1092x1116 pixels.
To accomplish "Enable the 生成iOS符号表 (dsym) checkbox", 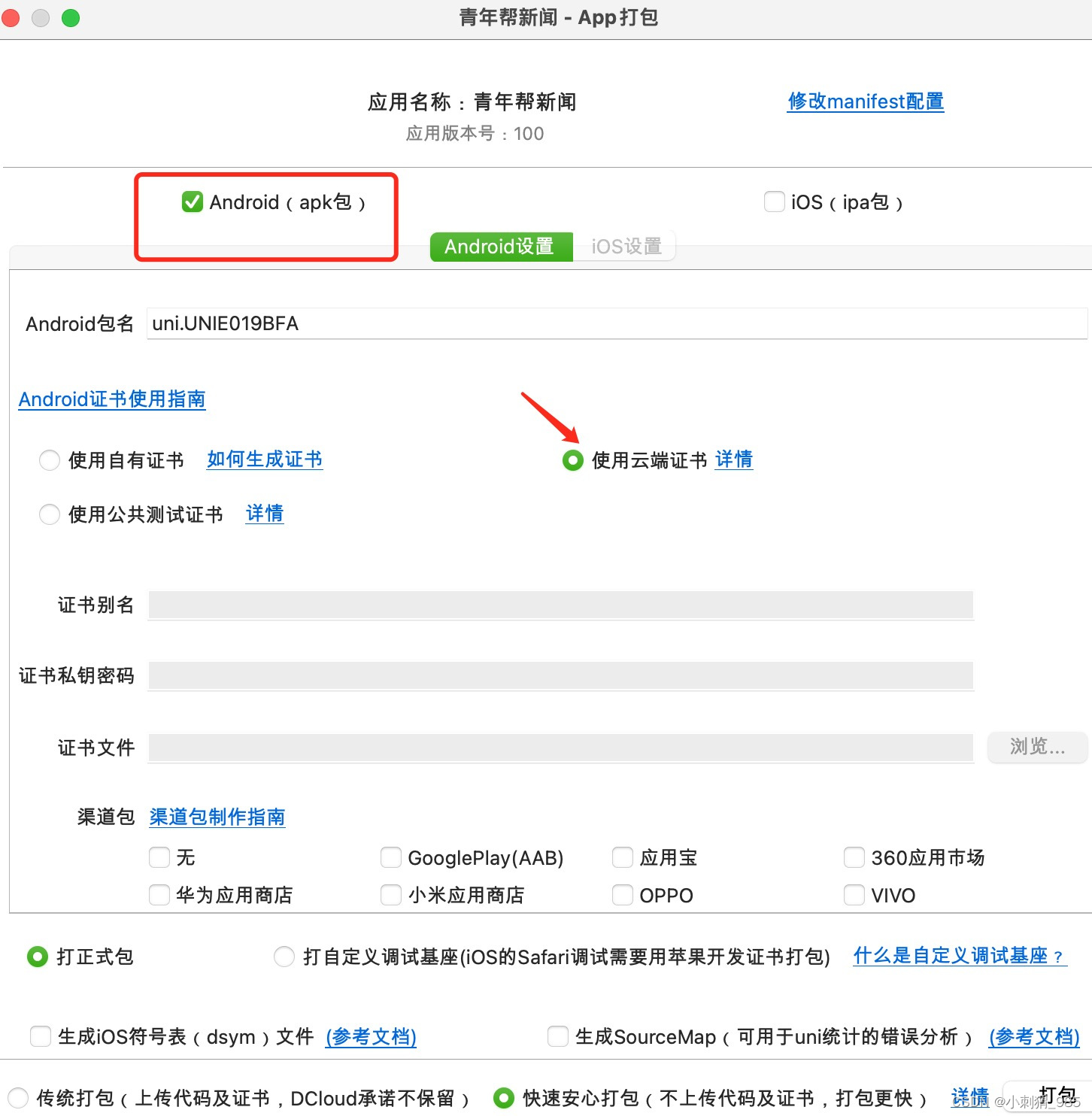I will [x=41, y=1036].
